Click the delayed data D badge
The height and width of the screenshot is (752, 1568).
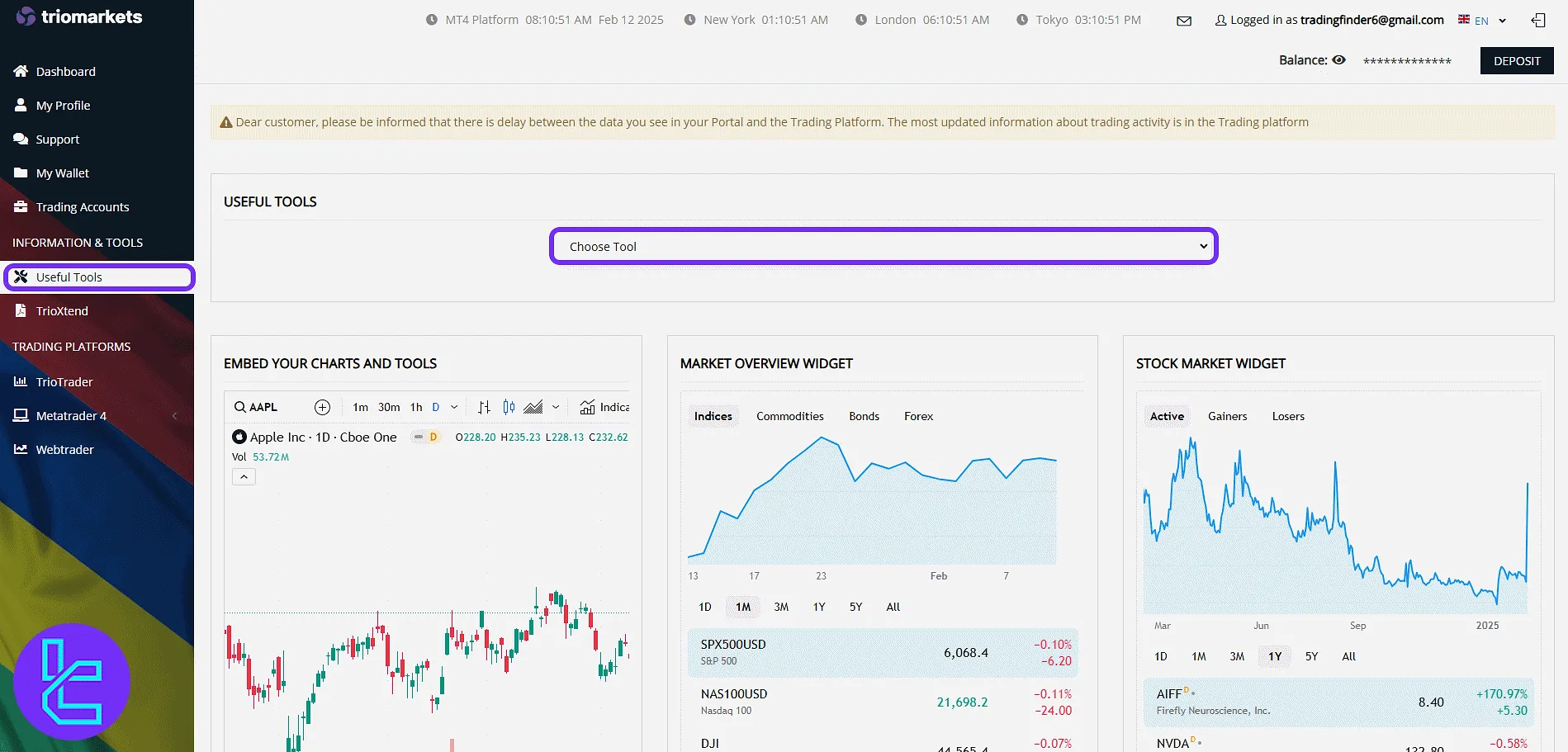coord(433,437)
